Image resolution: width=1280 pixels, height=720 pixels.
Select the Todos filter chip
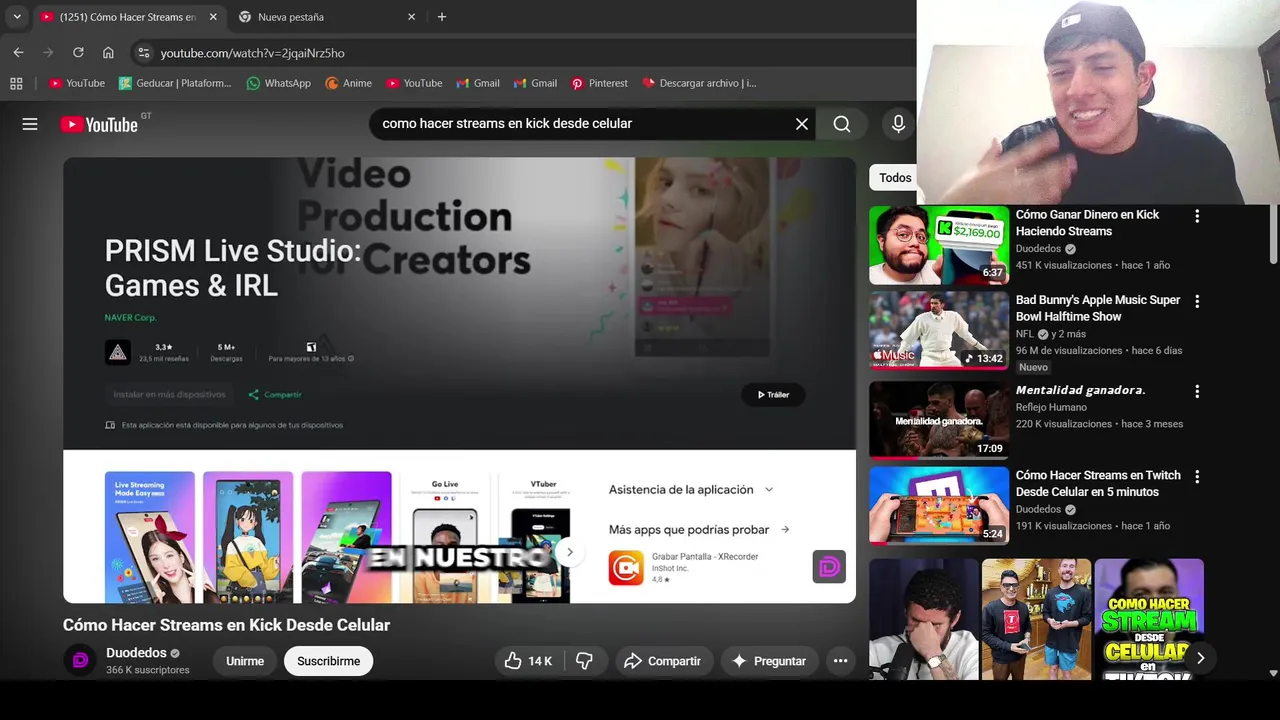[x=895, y=178]
